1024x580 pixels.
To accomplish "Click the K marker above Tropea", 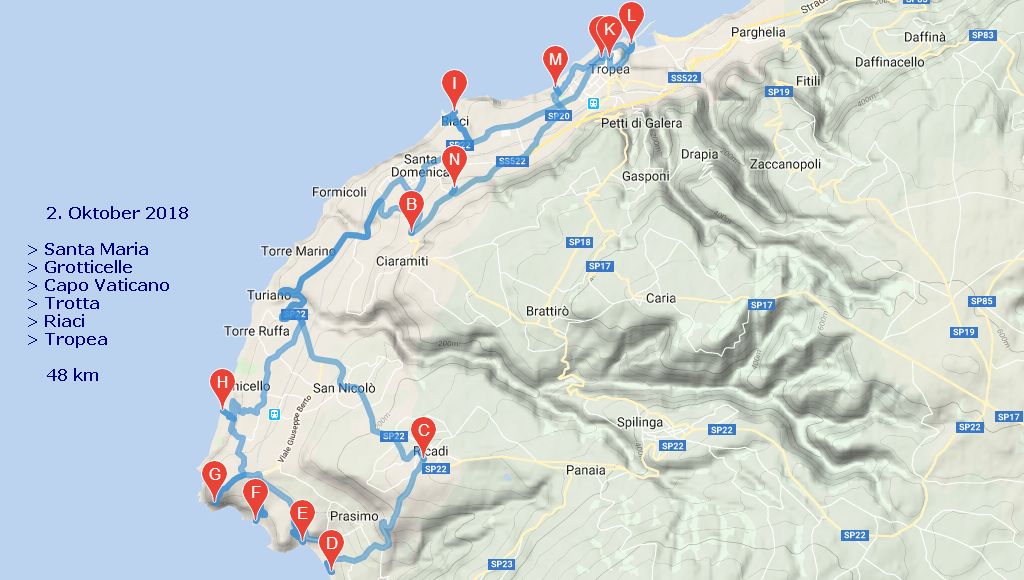I will [x=610, y=35].
